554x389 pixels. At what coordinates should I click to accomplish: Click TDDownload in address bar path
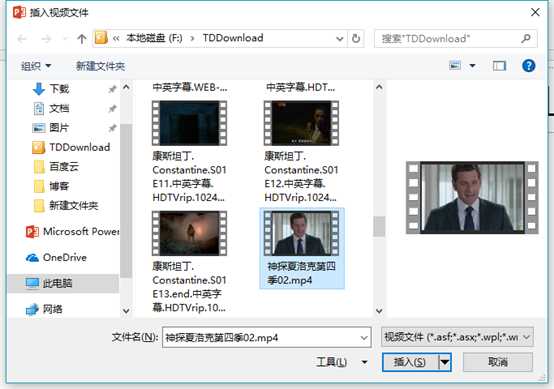click(233, 38)
